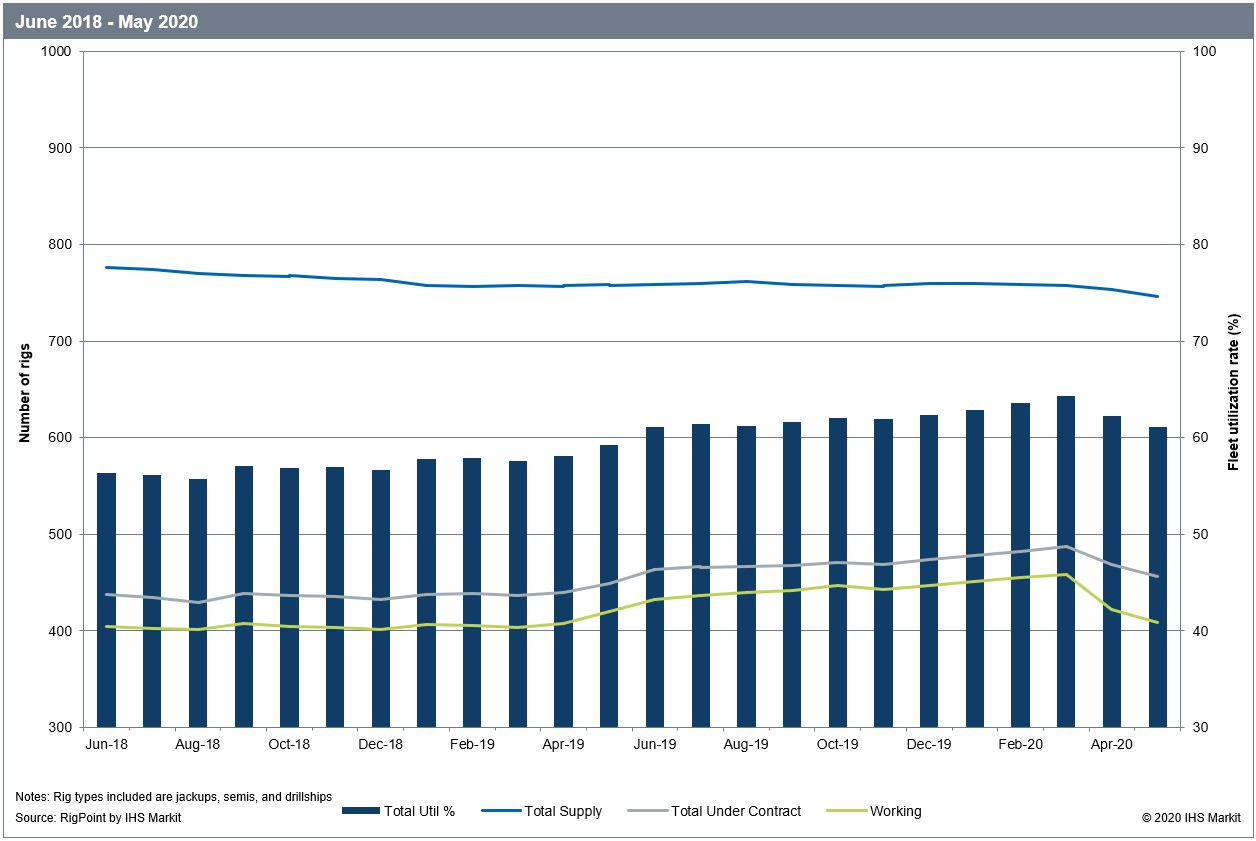This screenshot has width=1256, height=841.
Task: Click the "Source: RigPoint by IHS Markit" text
Action: tap(98, 818)
